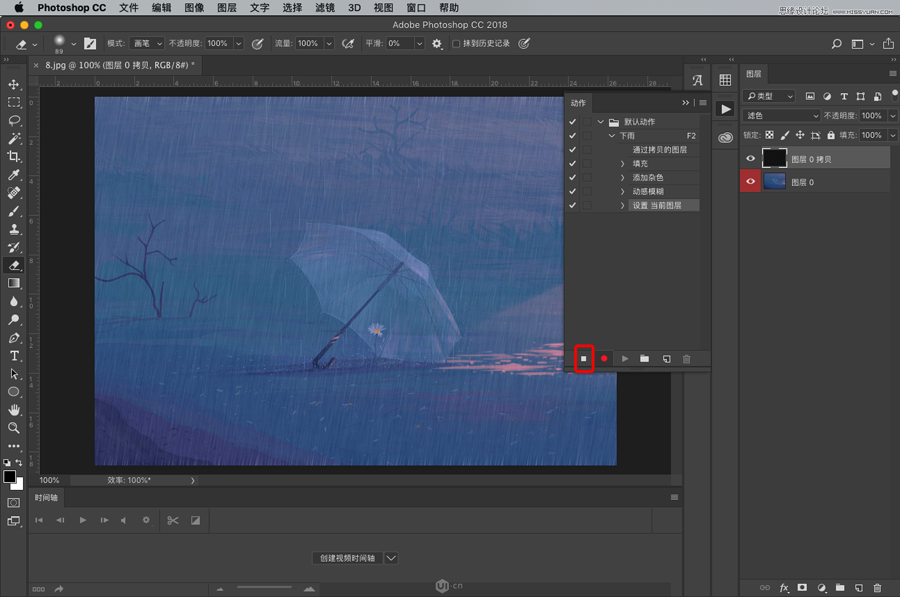Create new action with the page icon
Screen dimensions: 900x597
tap(666, 358)
